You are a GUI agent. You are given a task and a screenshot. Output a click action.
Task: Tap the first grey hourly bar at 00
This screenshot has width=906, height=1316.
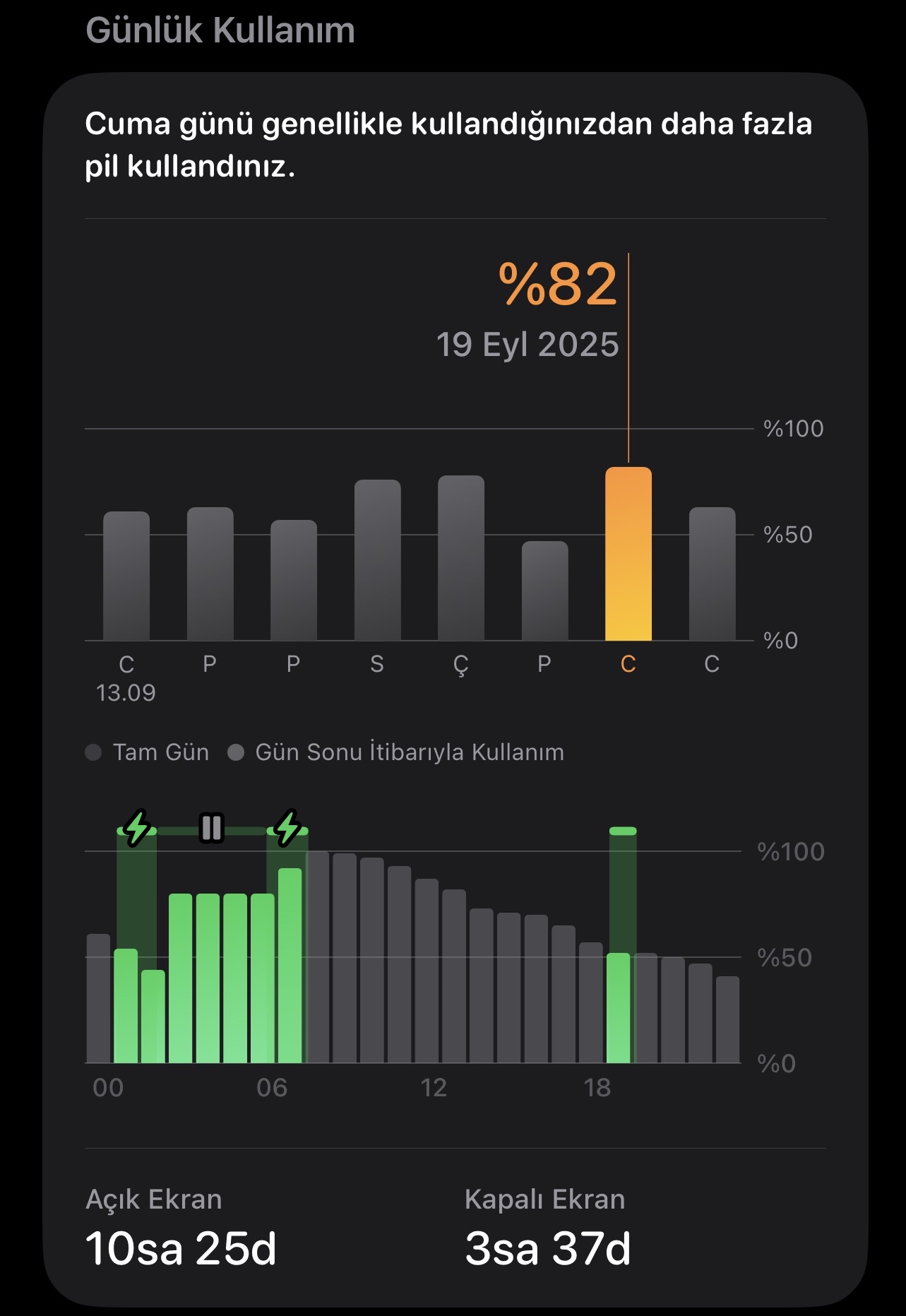[x=98, y=998]
